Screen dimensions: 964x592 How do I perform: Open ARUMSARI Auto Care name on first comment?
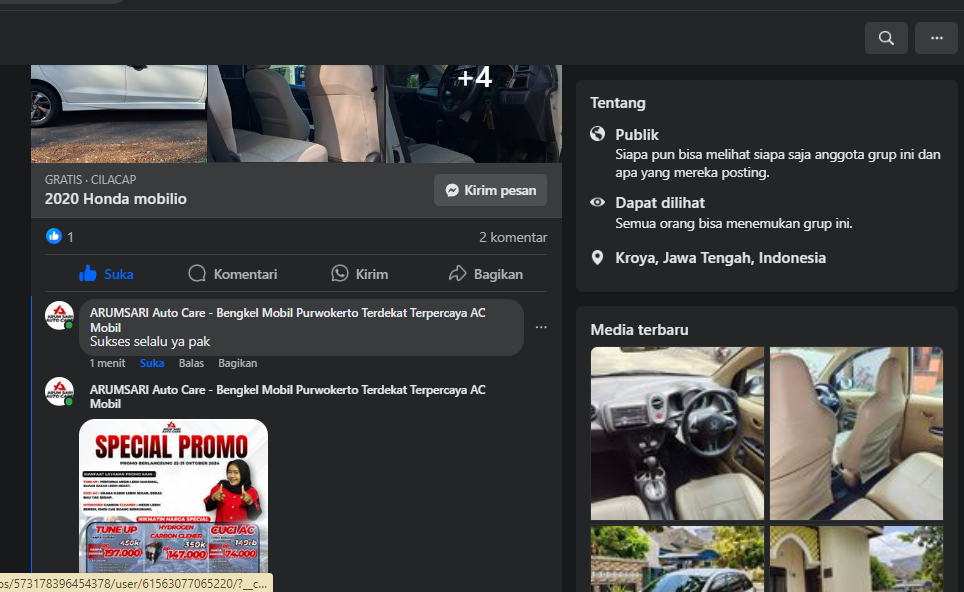(288, 320)
